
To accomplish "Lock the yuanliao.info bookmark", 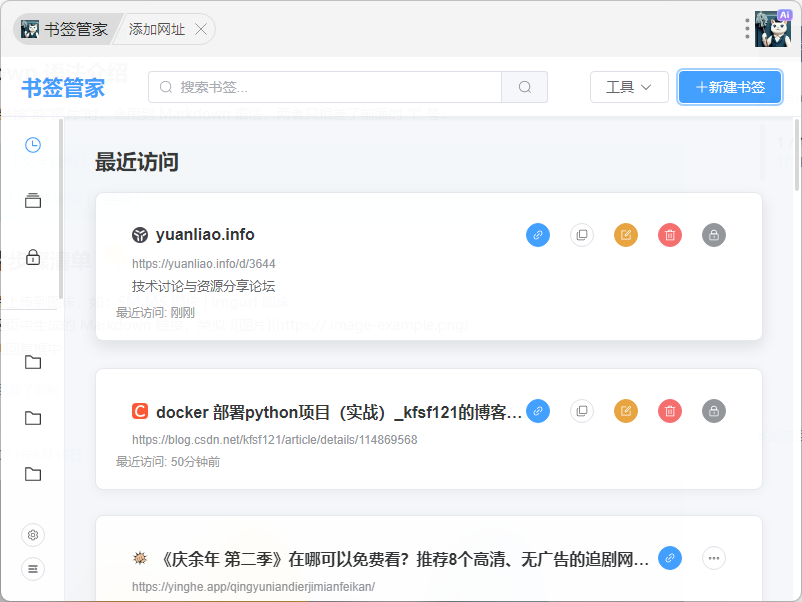I will [714, 235].
